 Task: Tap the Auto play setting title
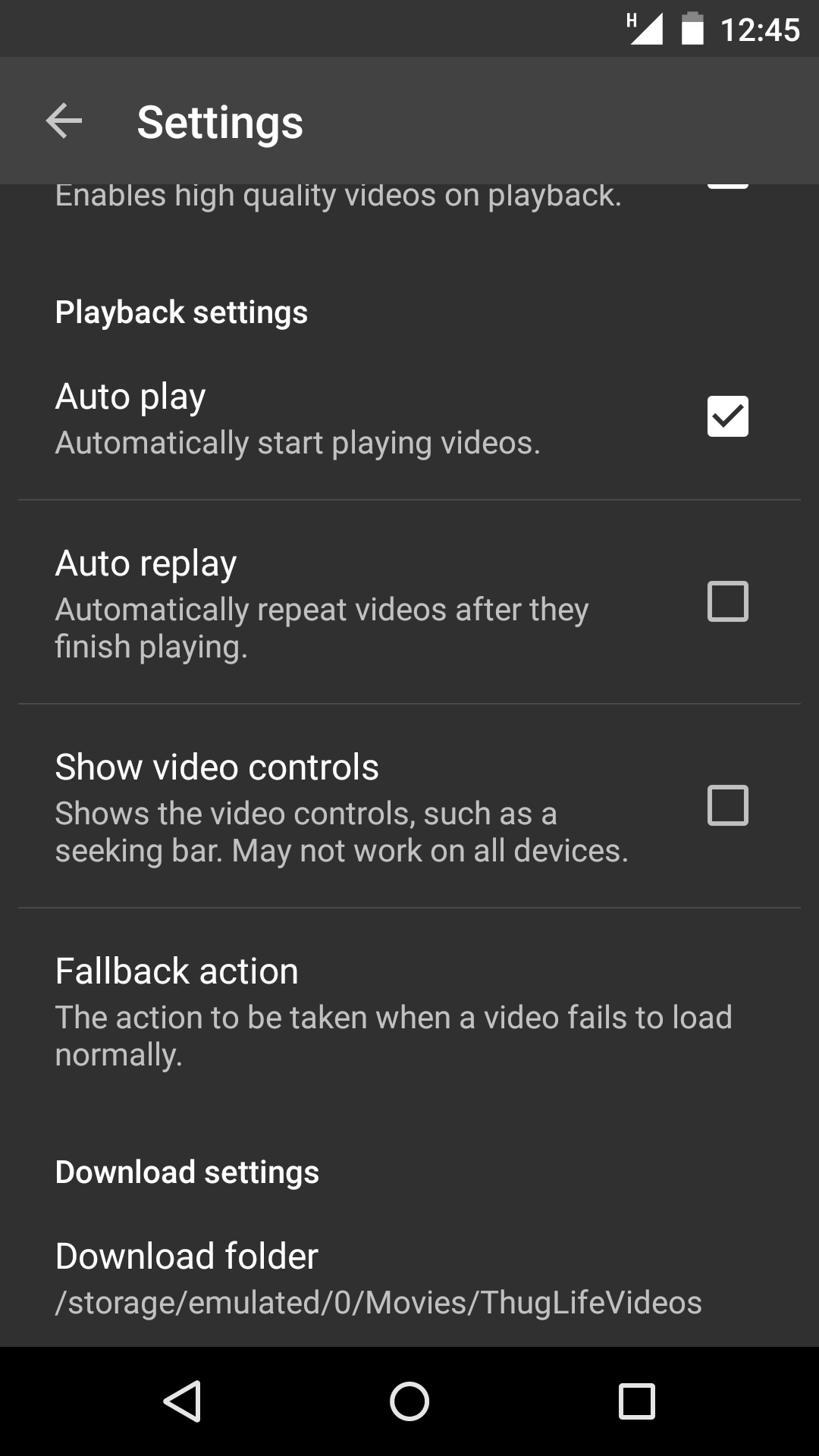click(x=130, y=397)
